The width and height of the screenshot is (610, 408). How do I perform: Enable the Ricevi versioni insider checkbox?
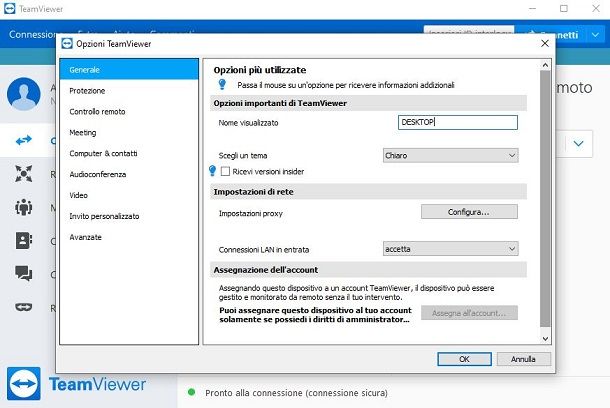(x=225, y=171)
